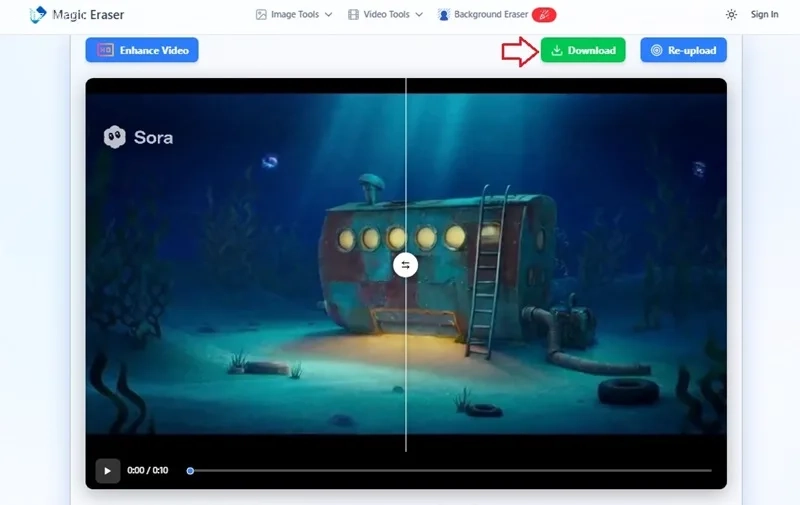Click the green Download button
The image size is (800, 505).
pos(583,50)
